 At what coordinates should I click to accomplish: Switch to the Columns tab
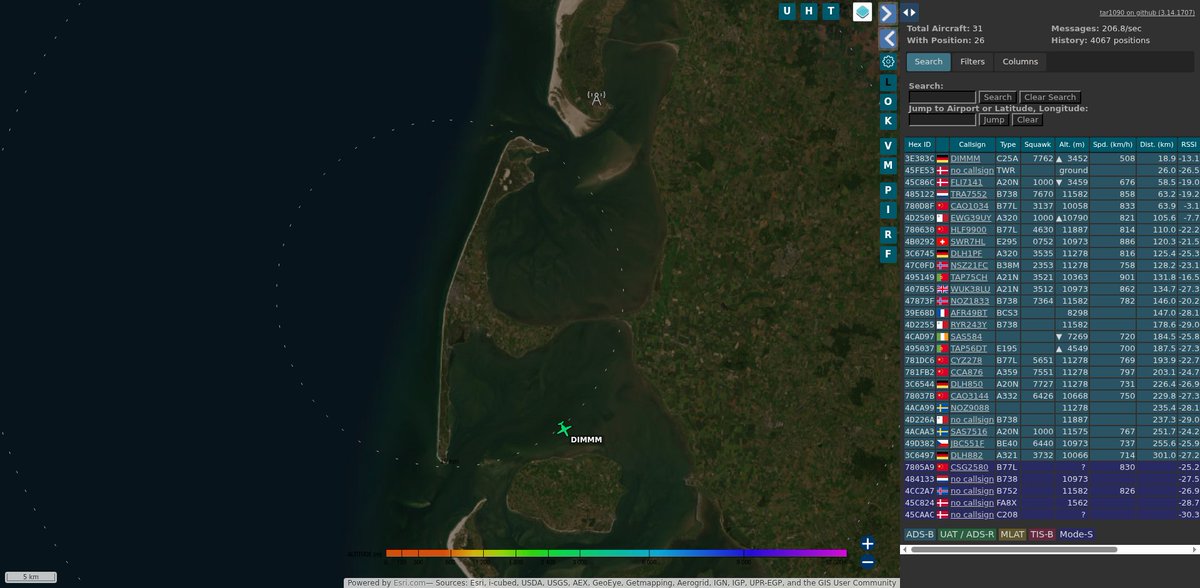tap(1020, 62)
